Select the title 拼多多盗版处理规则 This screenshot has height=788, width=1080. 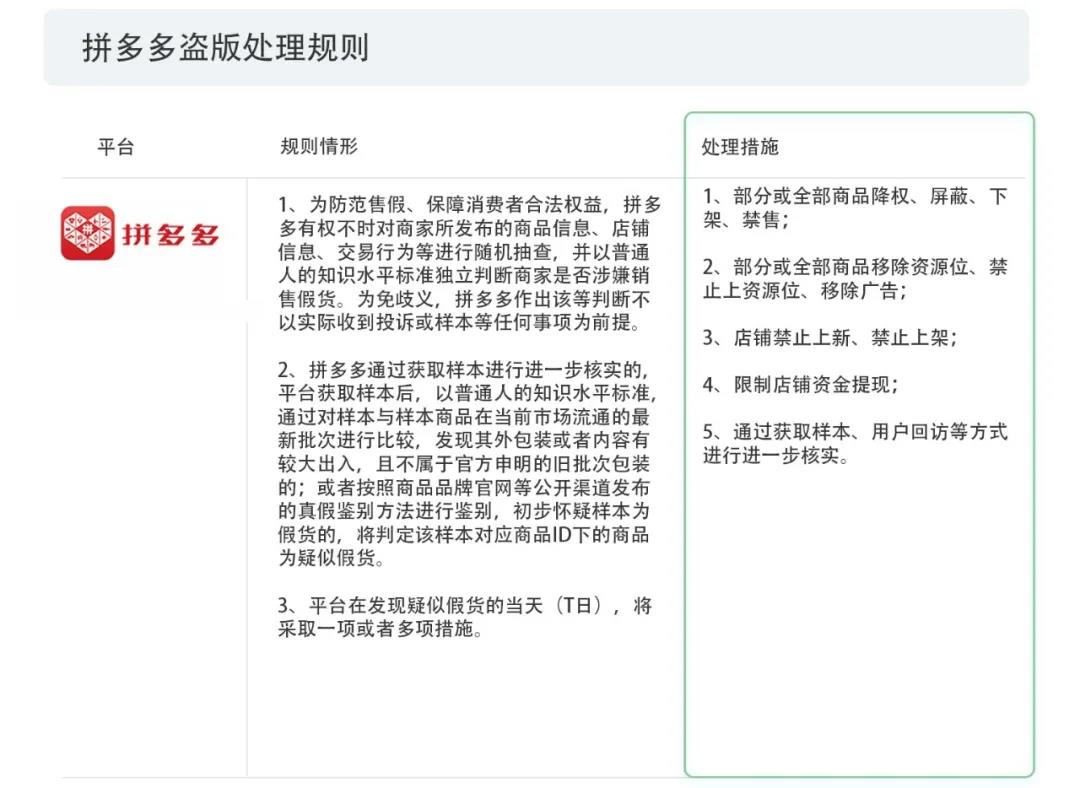pyautogui.click(x=225, y=48)
